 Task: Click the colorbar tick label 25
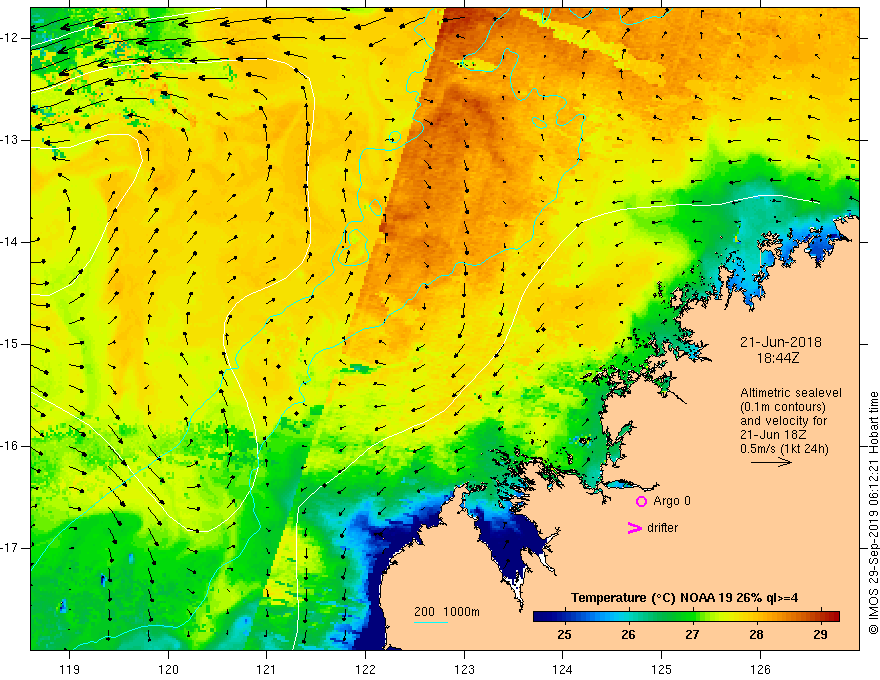(565, 635)
